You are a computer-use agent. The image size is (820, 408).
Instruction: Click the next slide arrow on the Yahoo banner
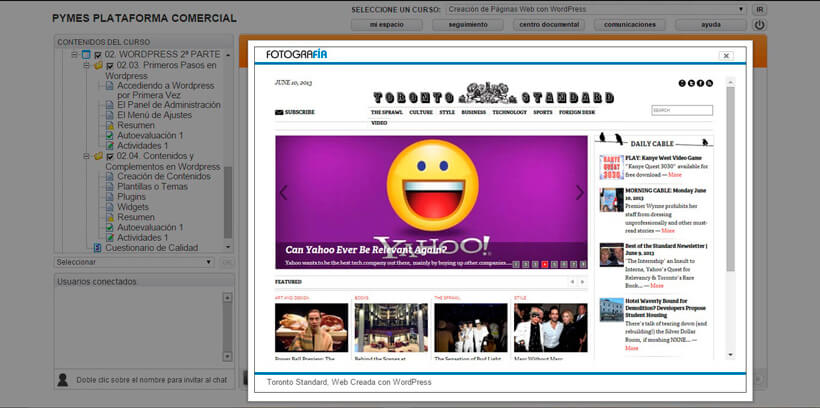coord(579,193)
